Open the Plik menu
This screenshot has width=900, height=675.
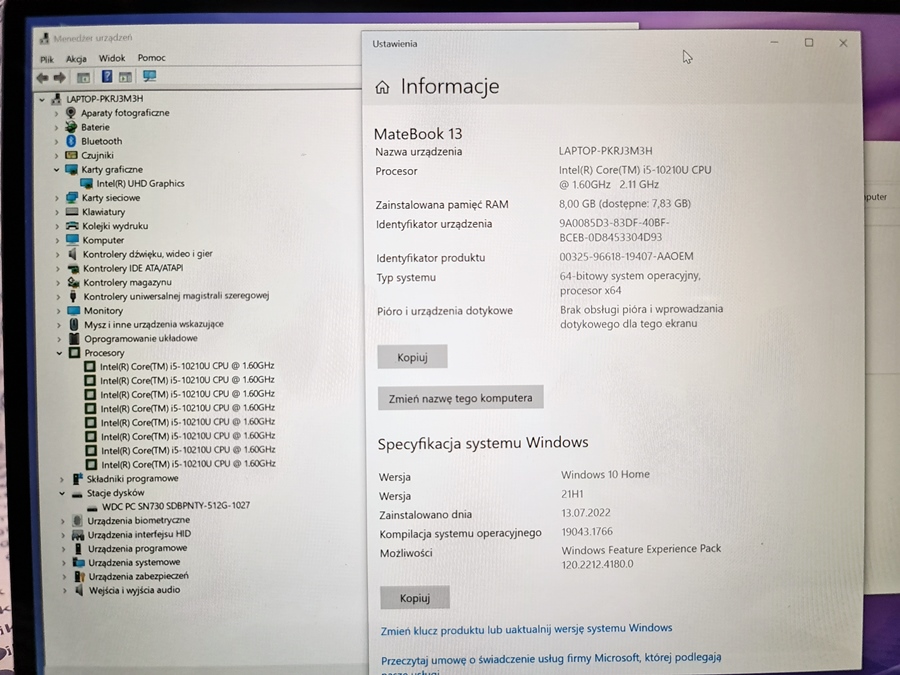click(x=47, y=59)
